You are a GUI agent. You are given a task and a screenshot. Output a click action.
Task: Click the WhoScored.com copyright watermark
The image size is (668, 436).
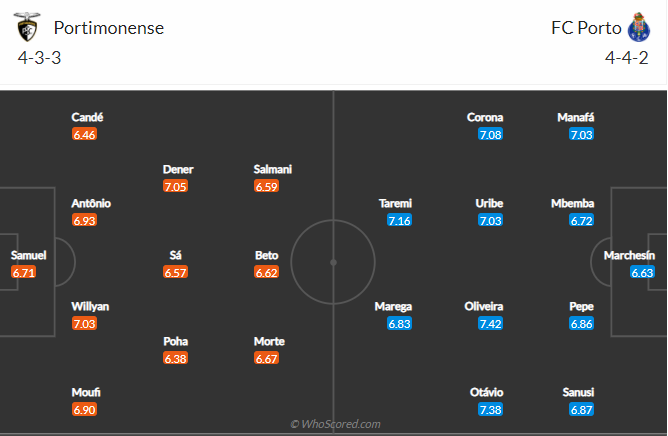pyautogui.click(x=335, y=424)
